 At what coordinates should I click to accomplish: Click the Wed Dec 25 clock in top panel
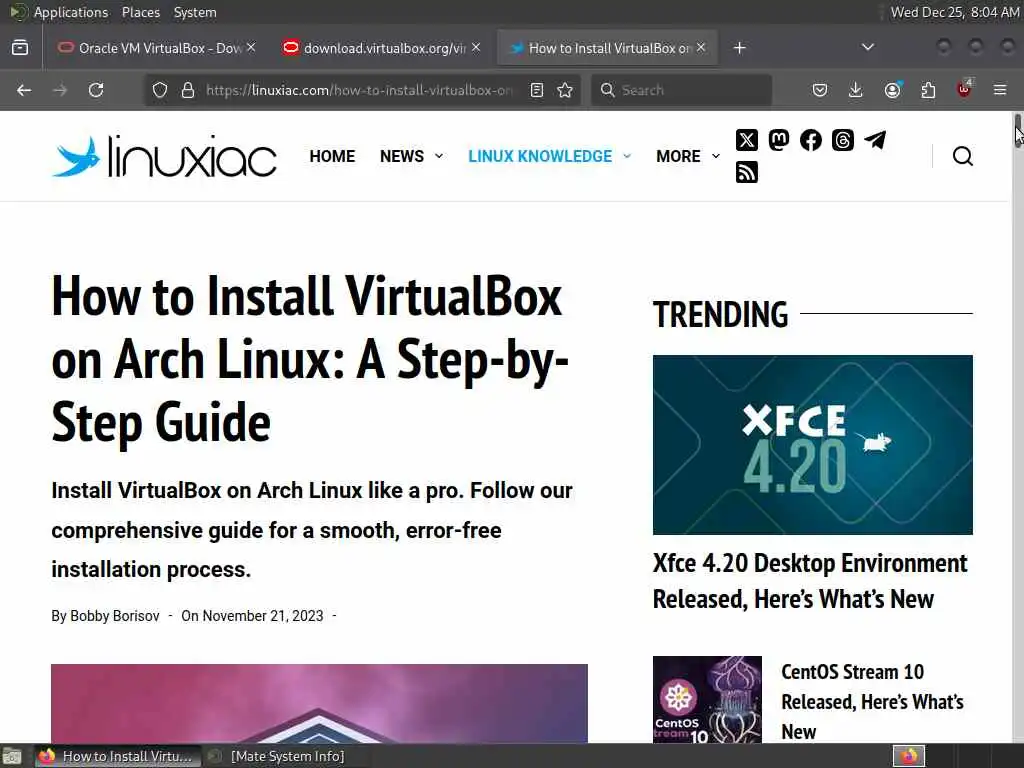tap(954, 12)
